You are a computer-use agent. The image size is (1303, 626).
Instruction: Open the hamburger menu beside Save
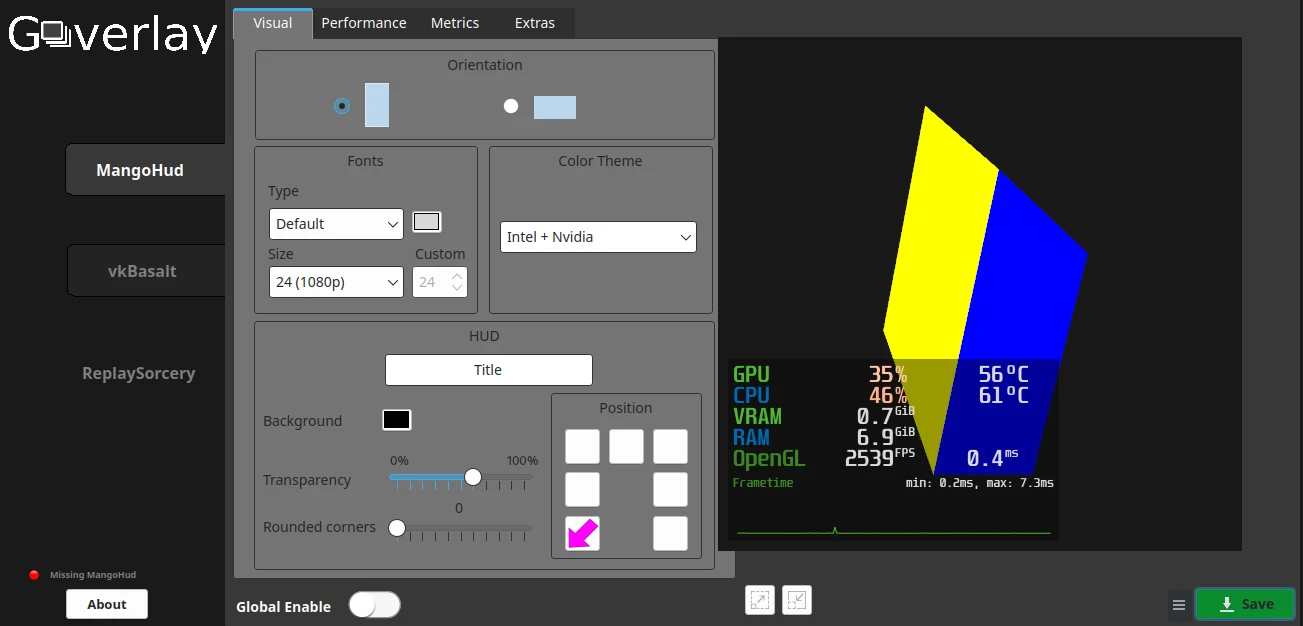[x=1179, y=605]
